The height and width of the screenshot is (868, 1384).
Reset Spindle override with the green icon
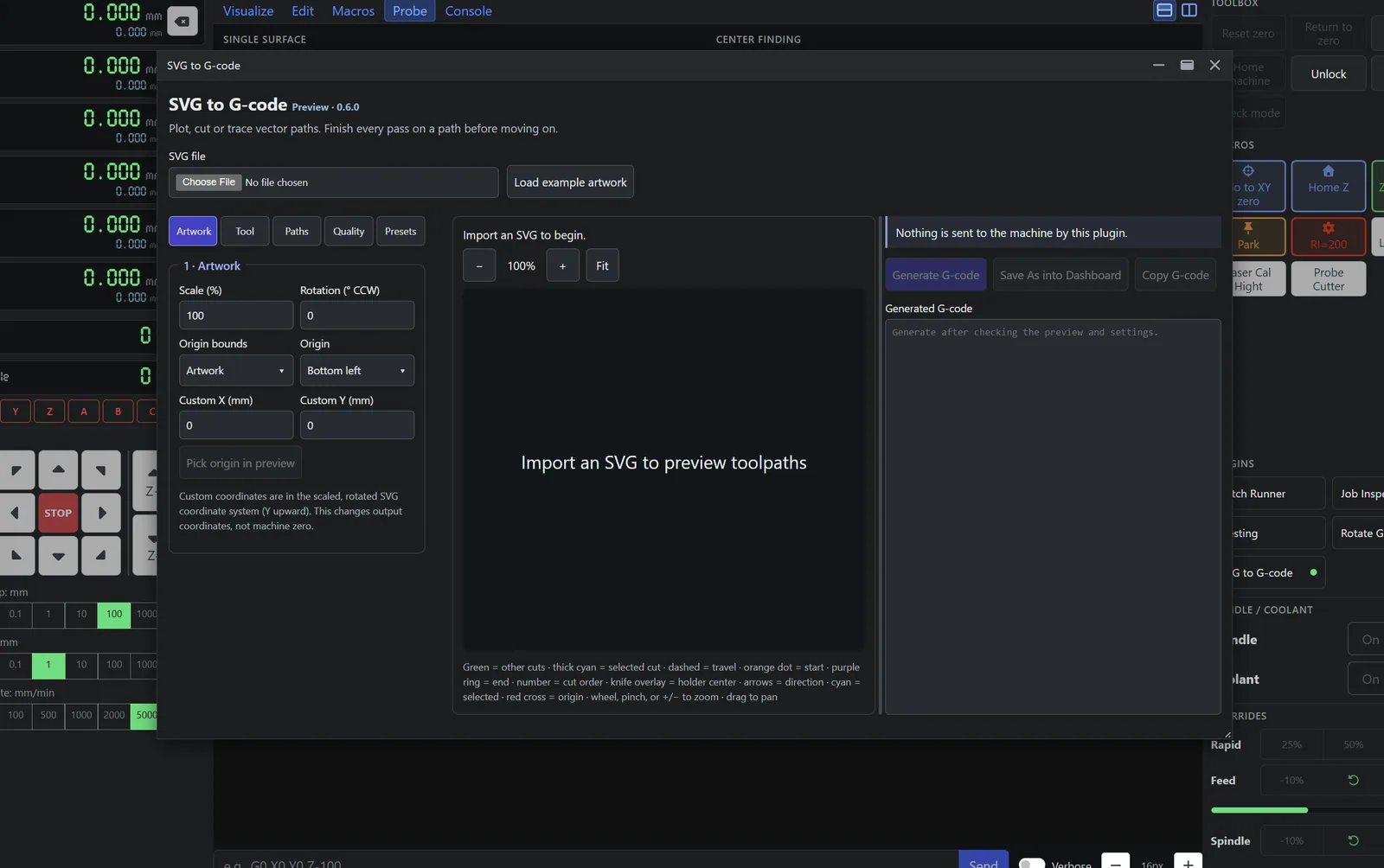tap(1354, 840)
